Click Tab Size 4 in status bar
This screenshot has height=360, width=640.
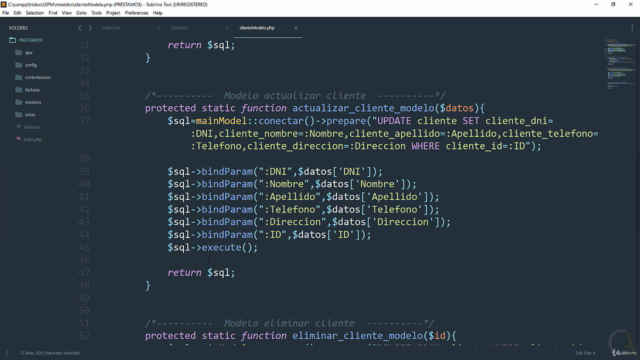pyautogui.click(x=585, y=353)
